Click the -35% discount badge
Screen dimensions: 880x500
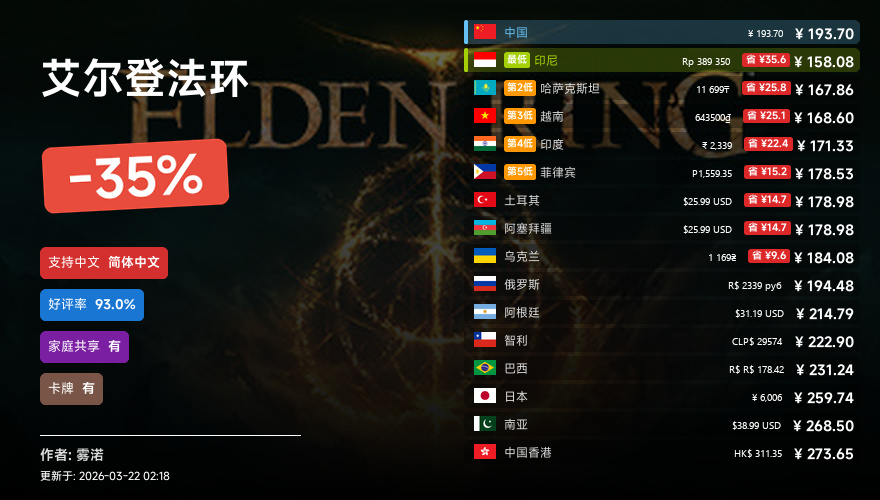pyautogui.click(x=135, y=176)
